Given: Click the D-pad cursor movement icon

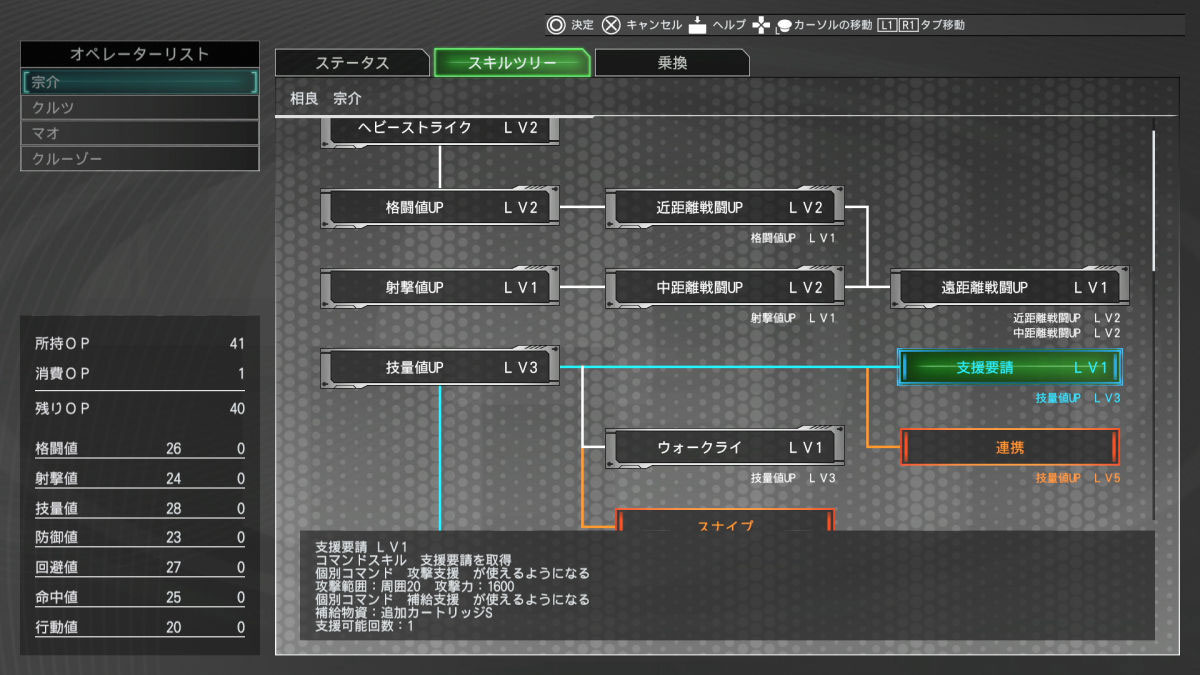Looking at the screenshot, I should [762, 25].
